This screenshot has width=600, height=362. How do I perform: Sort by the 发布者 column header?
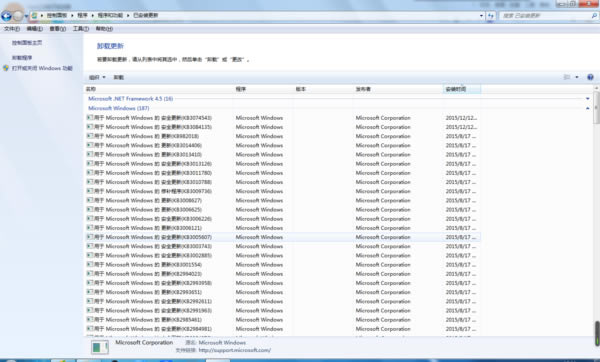398,89
